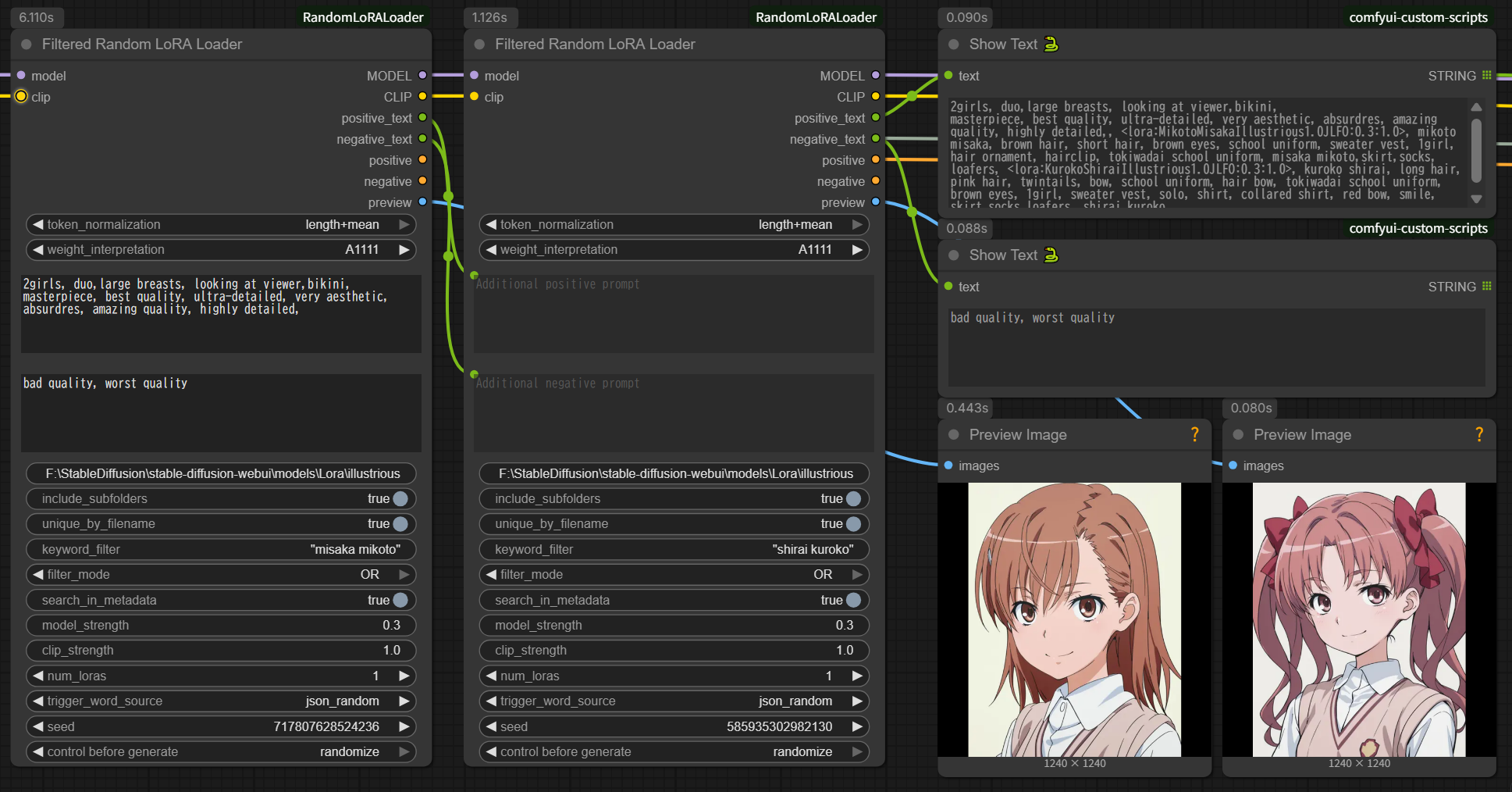Click the RandomLoRALoader badge above the first loader
This screenshot has height=792, width=1512.
click(x=363, y=17)
